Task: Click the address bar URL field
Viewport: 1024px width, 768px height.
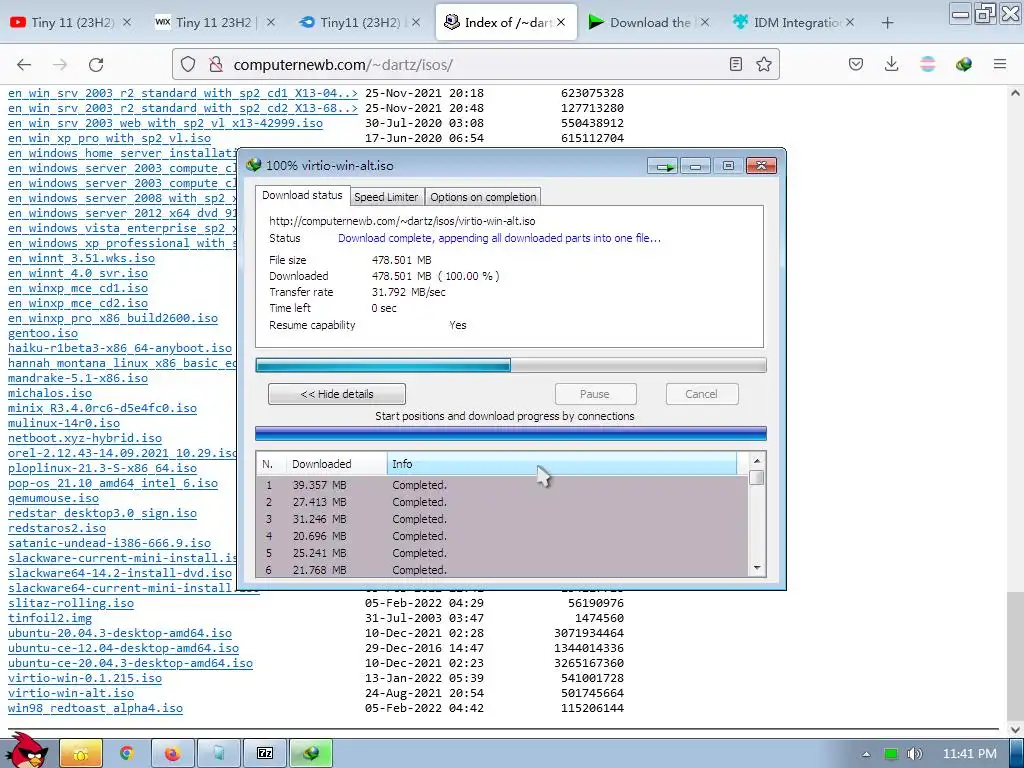Action: [x=477, y=65]
